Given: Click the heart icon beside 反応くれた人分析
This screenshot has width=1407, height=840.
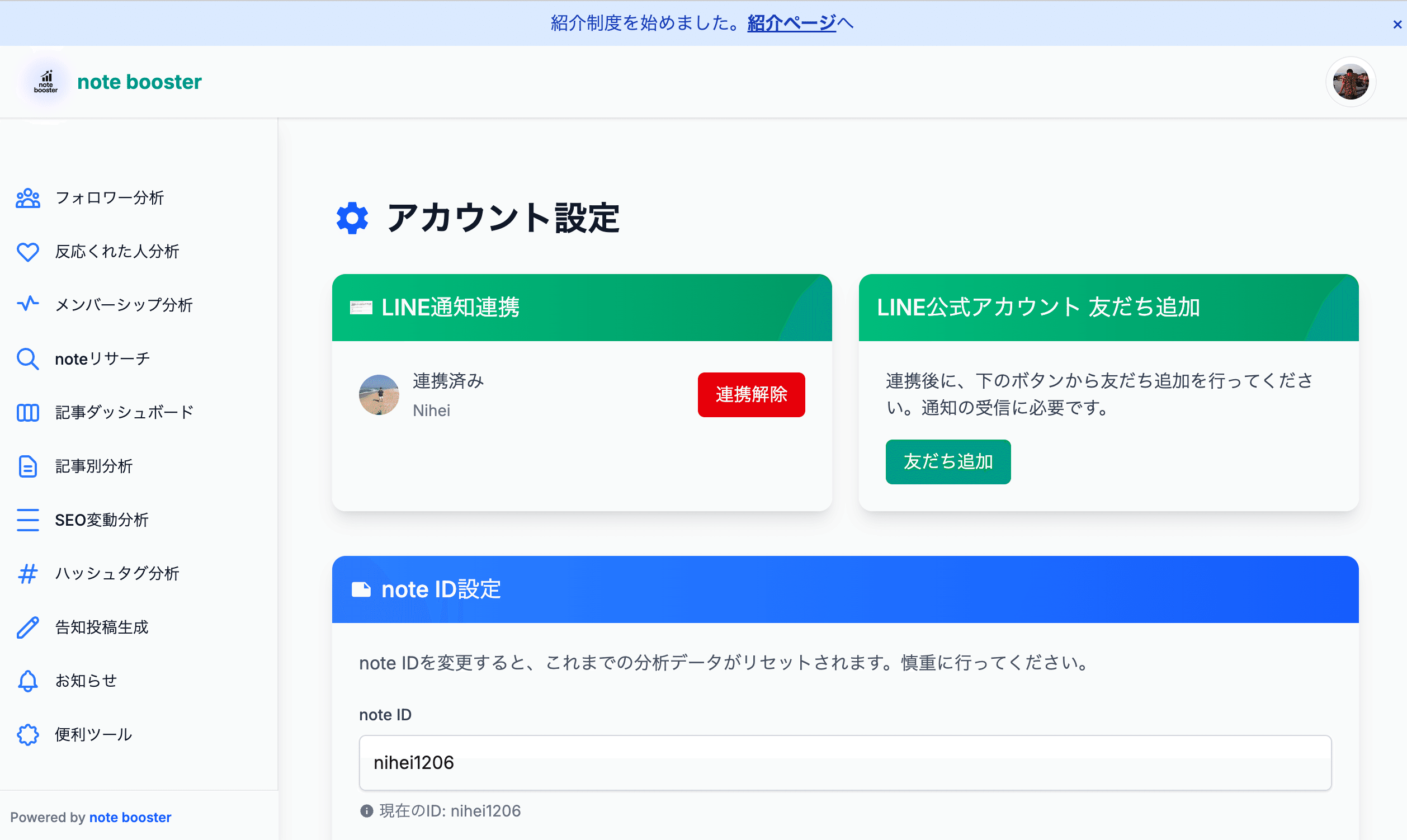Looking at the screenshot, I should [x=28, y=252].
